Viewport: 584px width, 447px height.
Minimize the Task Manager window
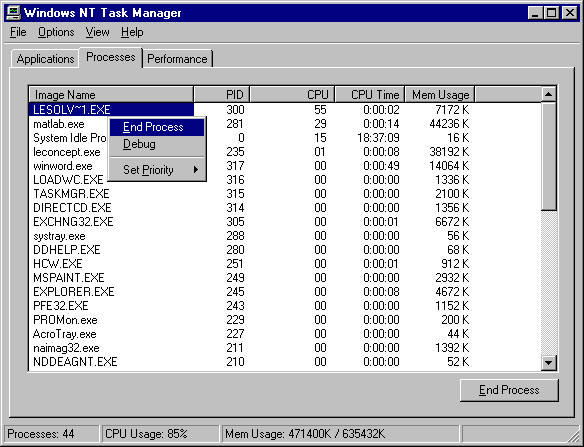535,13
